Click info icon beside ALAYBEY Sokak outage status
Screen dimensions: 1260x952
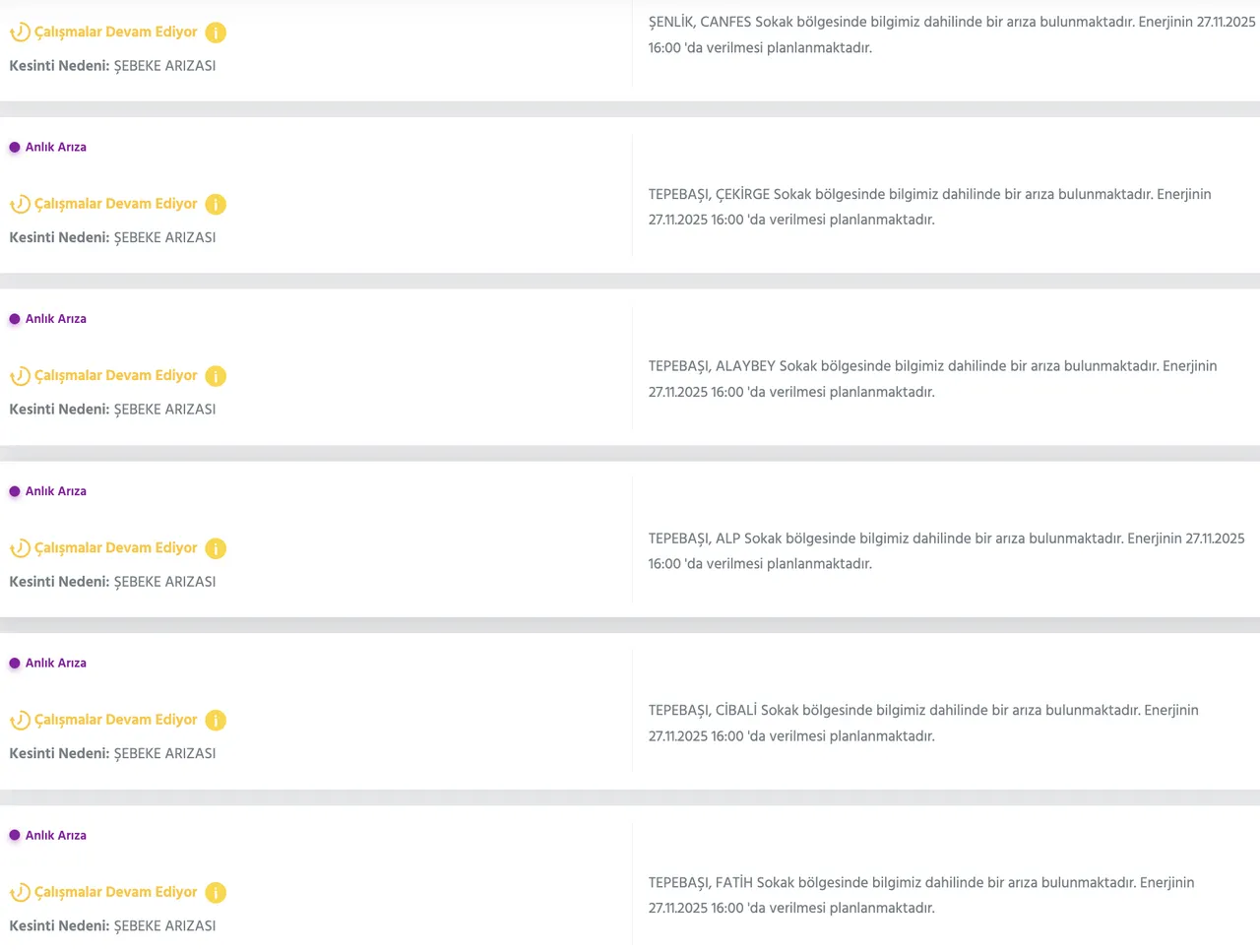[216, 376]
